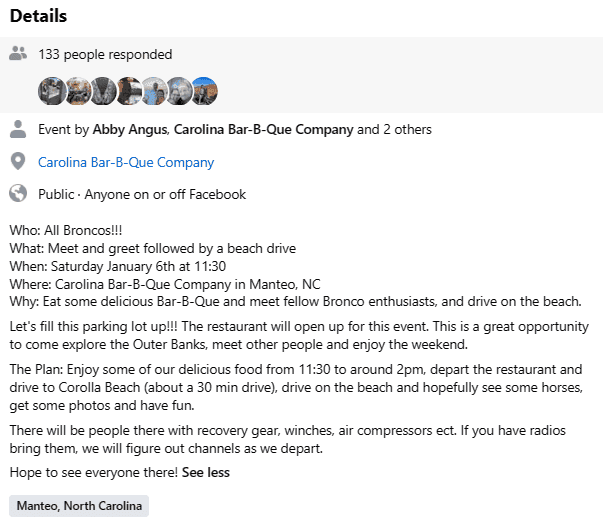Screen dimensions: 603x526
Task: Open the third responder profile picture
Action: tap(104, 91)
